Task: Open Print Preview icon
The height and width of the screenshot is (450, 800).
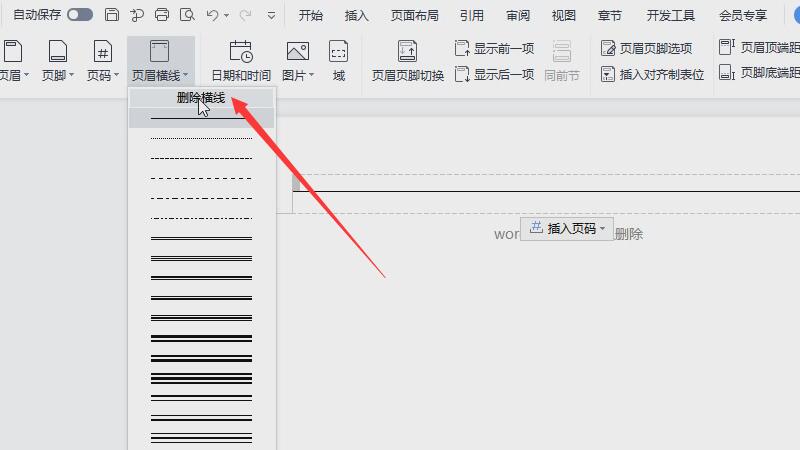Action: click(187, 15)
